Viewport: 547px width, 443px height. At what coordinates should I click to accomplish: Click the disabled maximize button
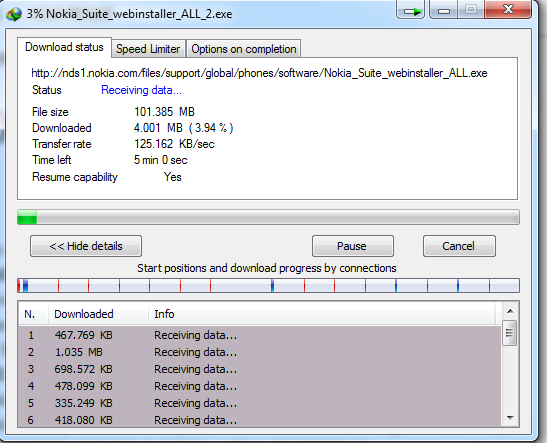(x=471, y=9)
